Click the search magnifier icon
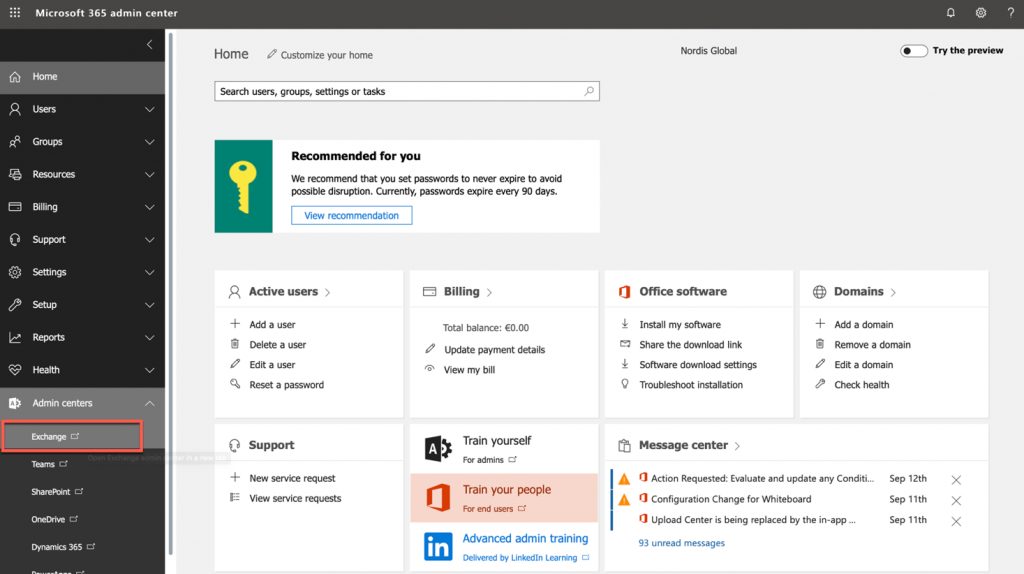The height and width of the screenshot is (574, 1024). click(589, 91)
